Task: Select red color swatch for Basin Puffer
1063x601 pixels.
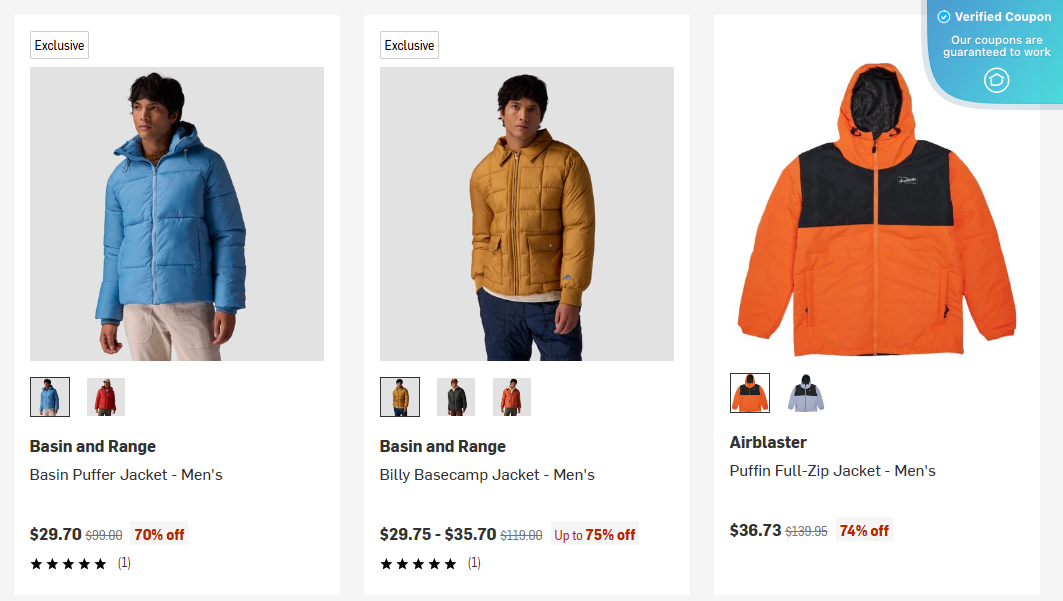Action: (106, 397)
